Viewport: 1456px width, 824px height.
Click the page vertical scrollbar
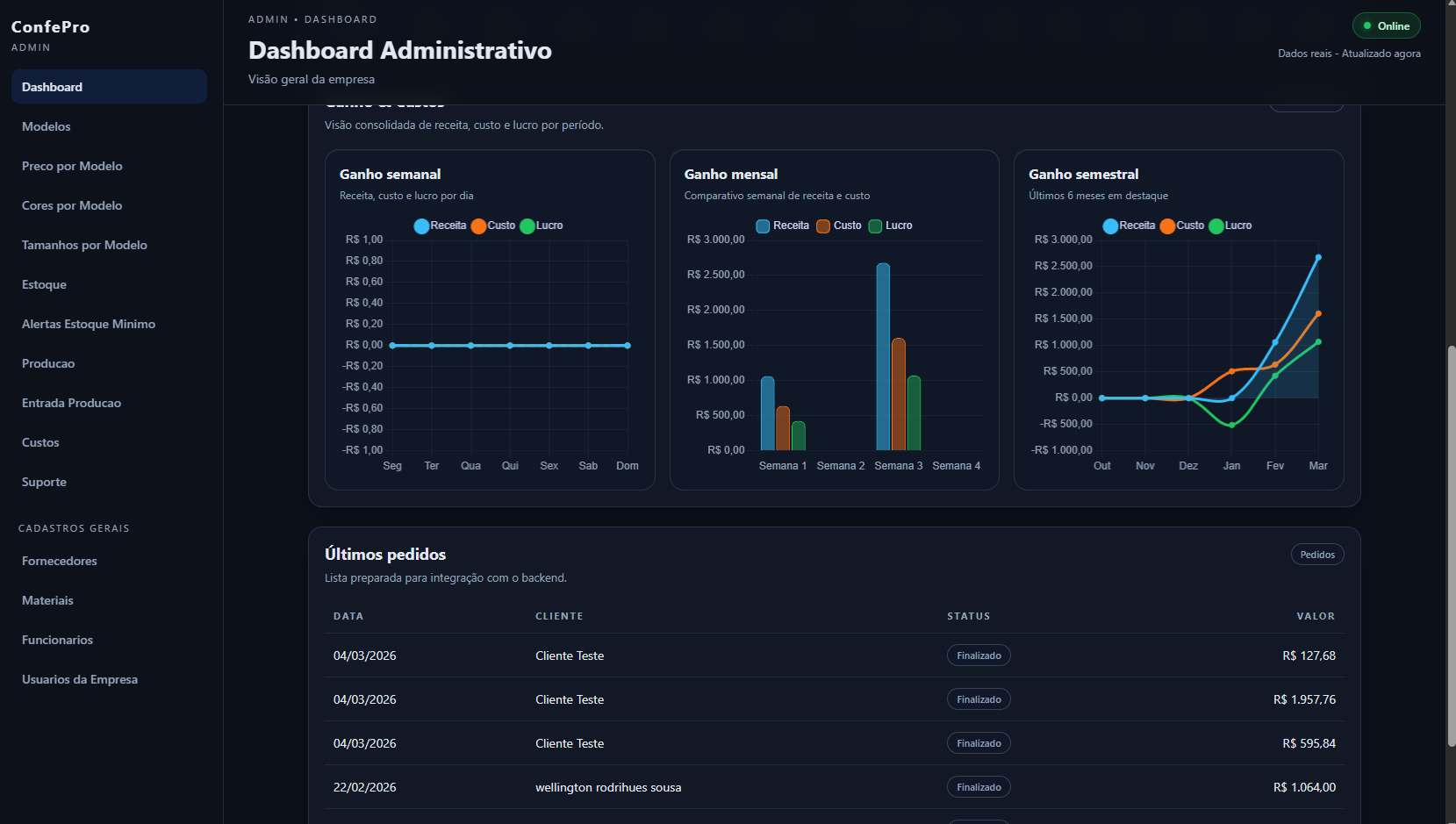[1452, 544]
